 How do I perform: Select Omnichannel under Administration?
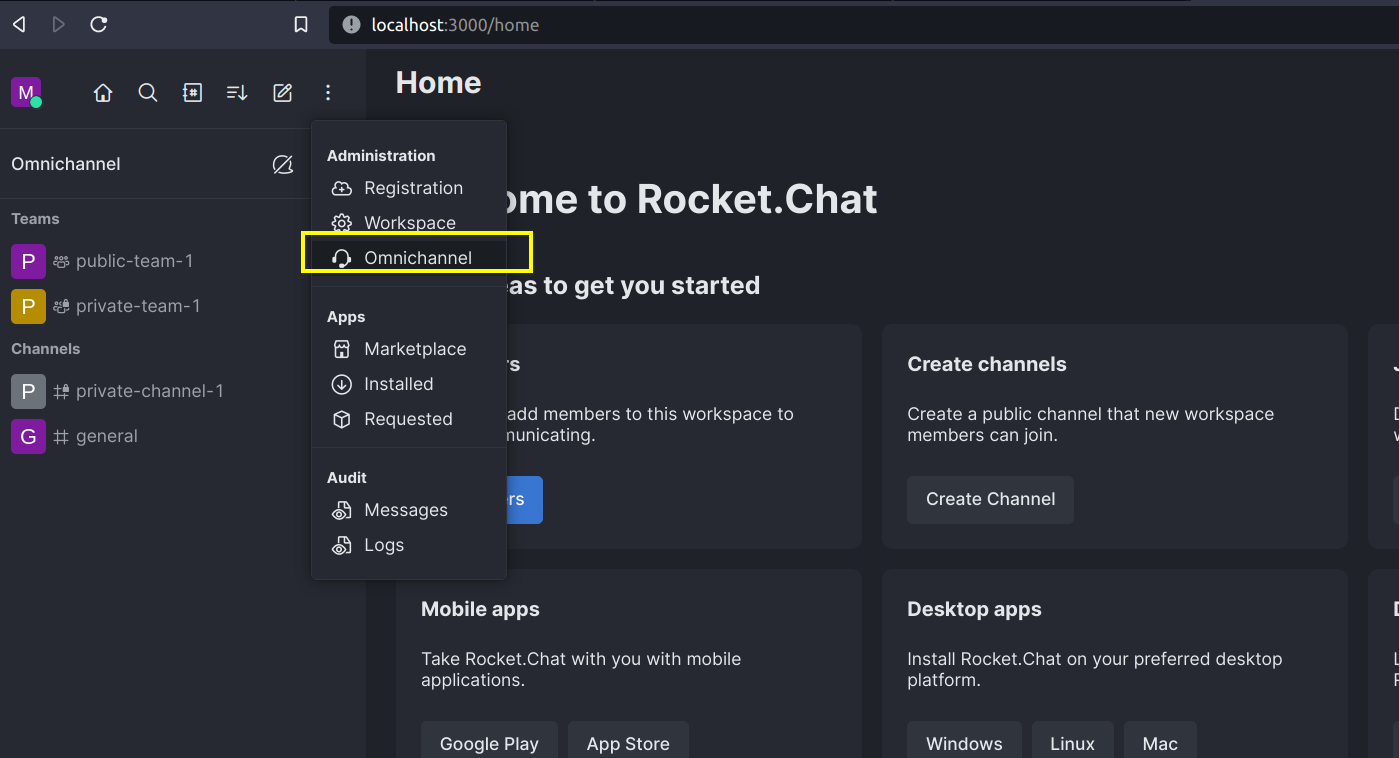[x=418, y=257]
